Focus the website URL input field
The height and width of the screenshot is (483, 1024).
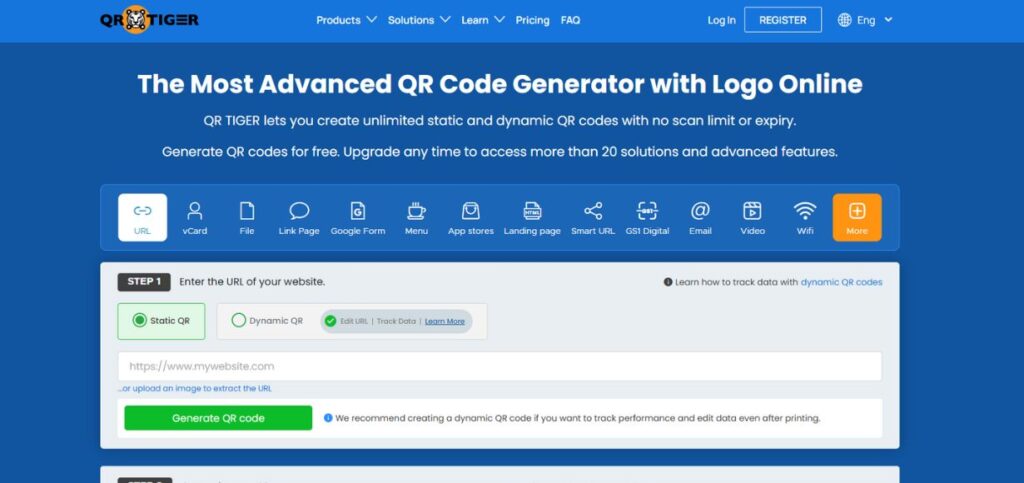click(500, 366)
